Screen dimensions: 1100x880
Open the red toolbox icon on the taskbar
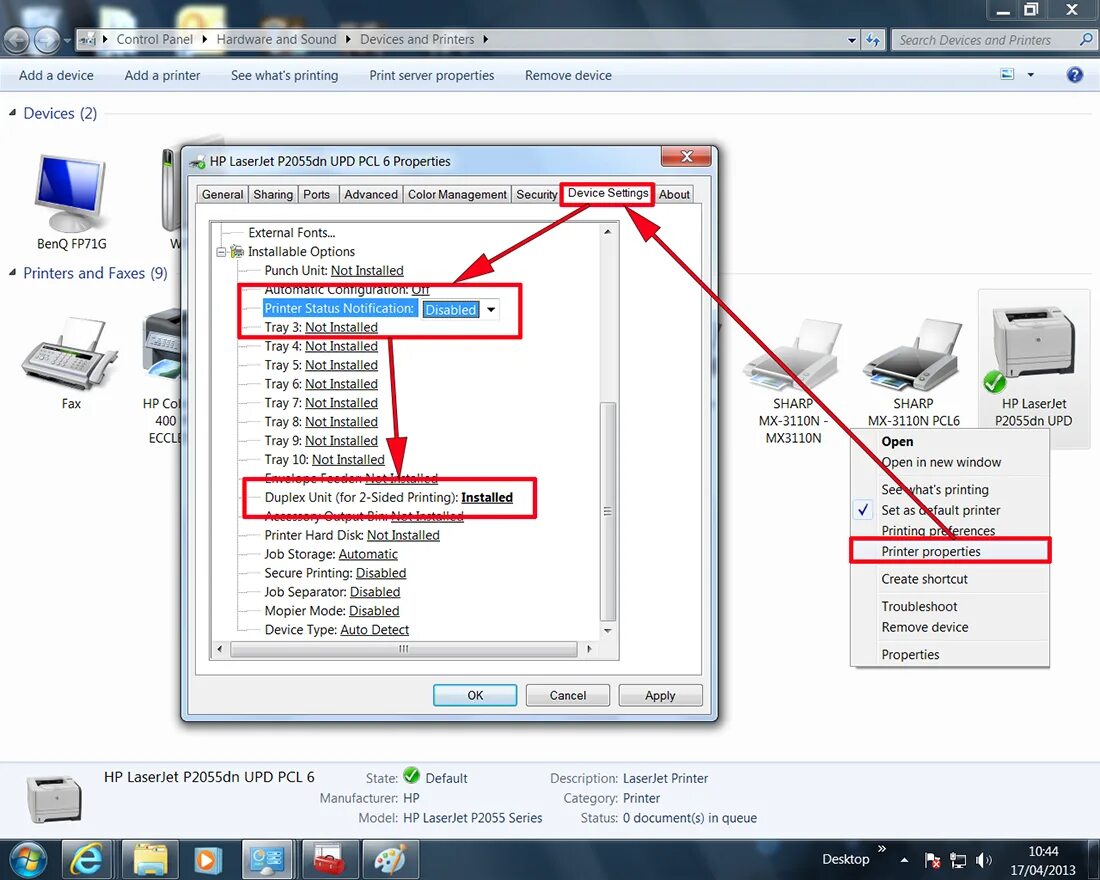click(329, 860)
